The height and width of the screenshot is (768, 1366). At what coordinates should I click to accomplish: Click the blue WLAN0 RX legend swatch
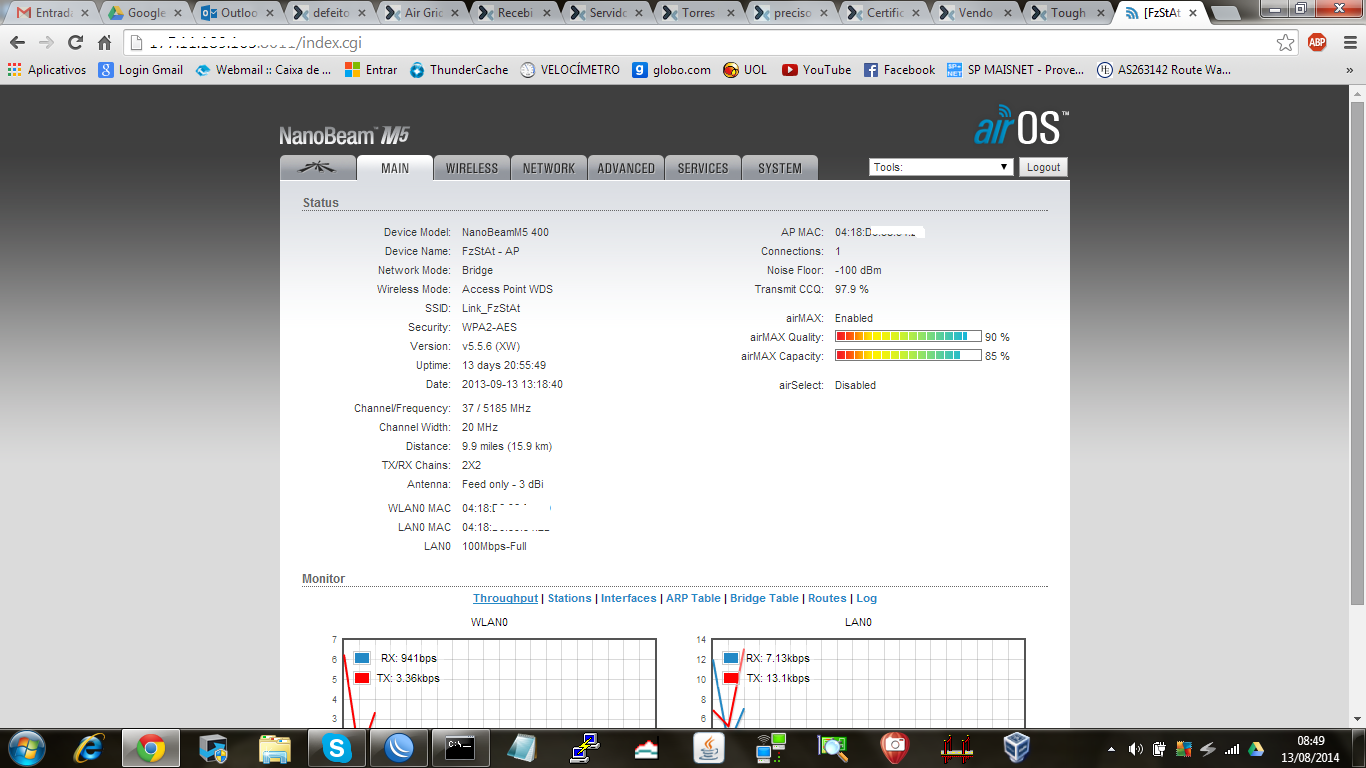click(362, 658)
